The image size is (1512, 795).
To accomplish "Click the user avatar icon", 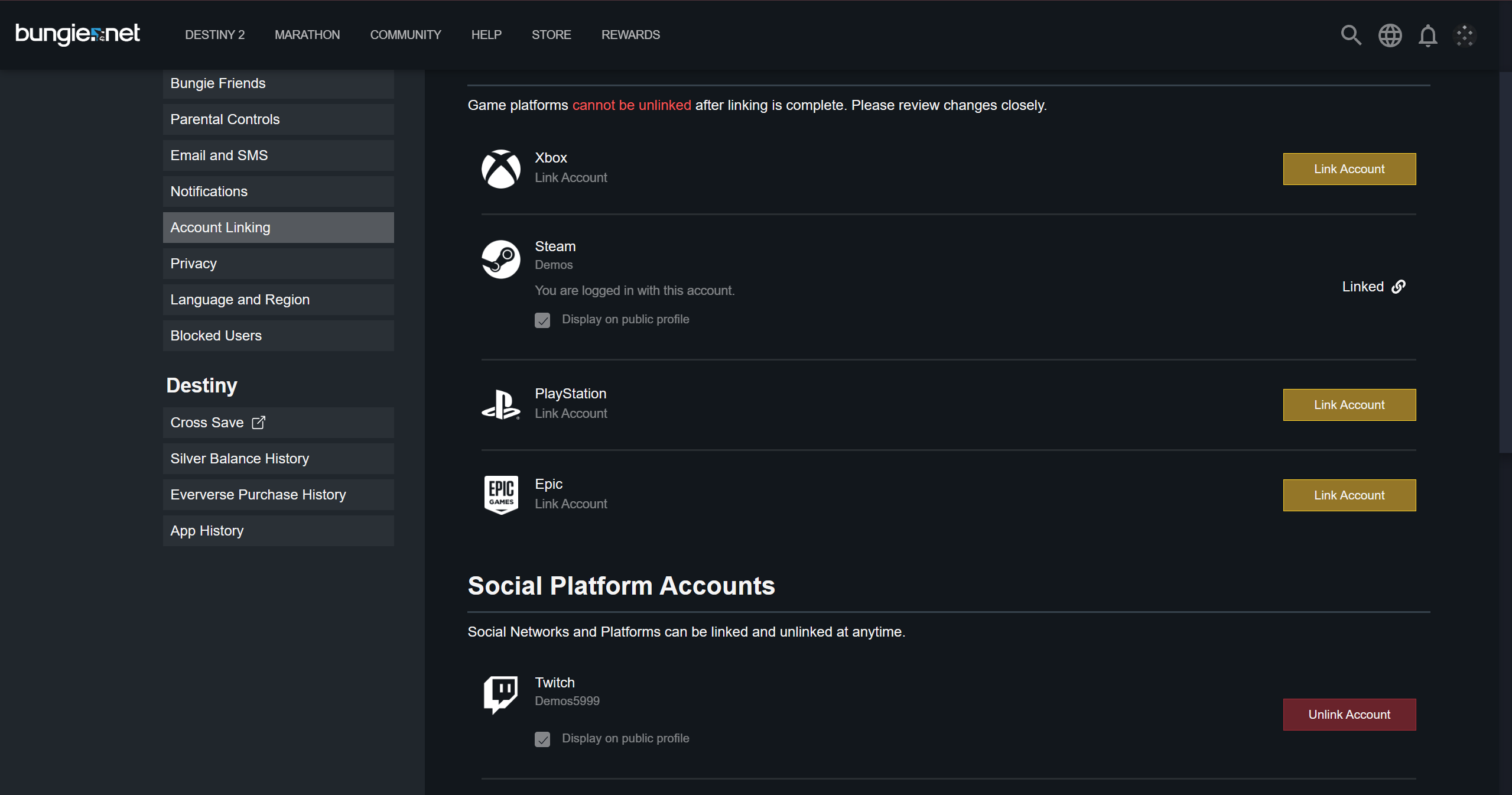I will click(x=1465, y=35).
